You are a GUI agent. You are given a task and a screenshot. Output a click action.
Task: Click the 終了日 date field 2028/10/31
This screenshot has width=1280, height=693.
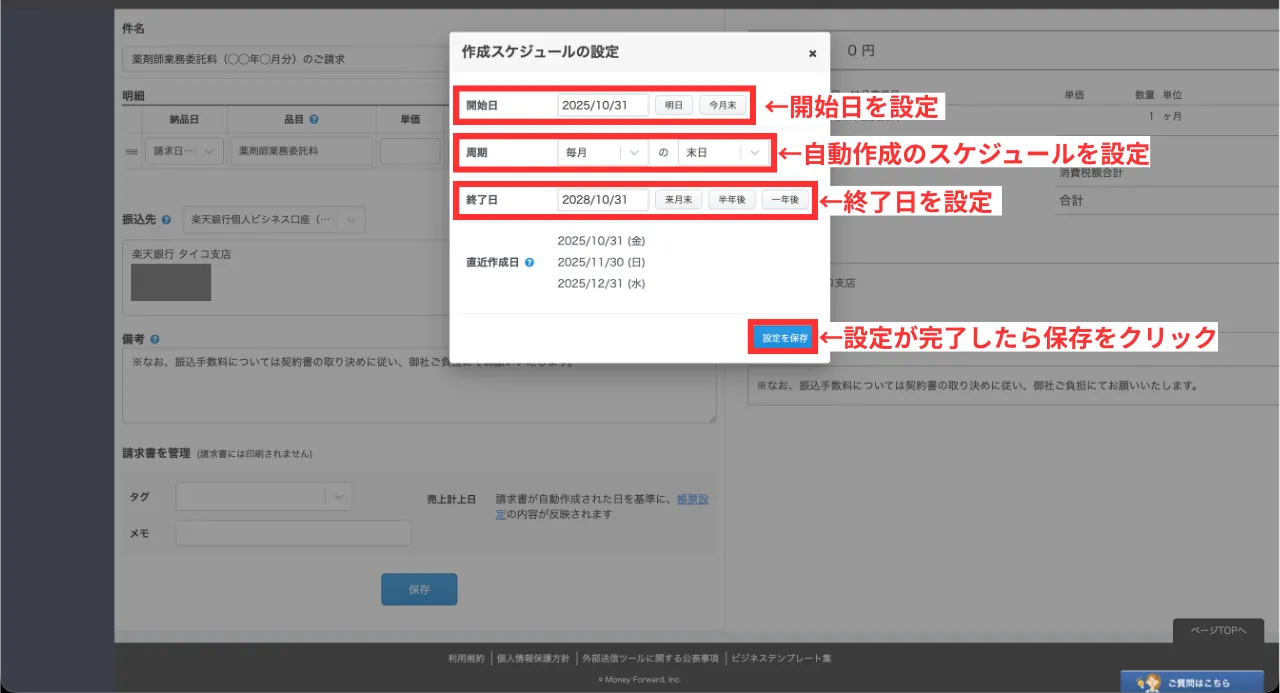click(603, 200)
